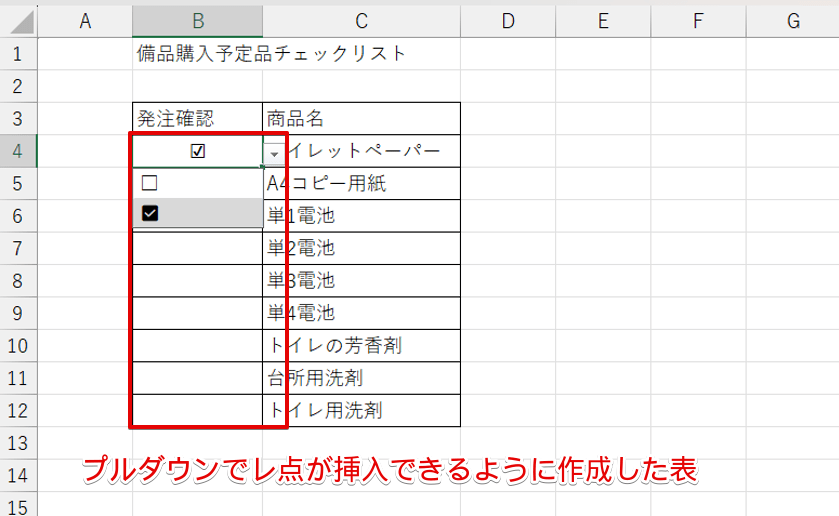Viewport: 839px width, 516px height.
Task: Select the トイレ用洗剤 cell
Action: 361,411
